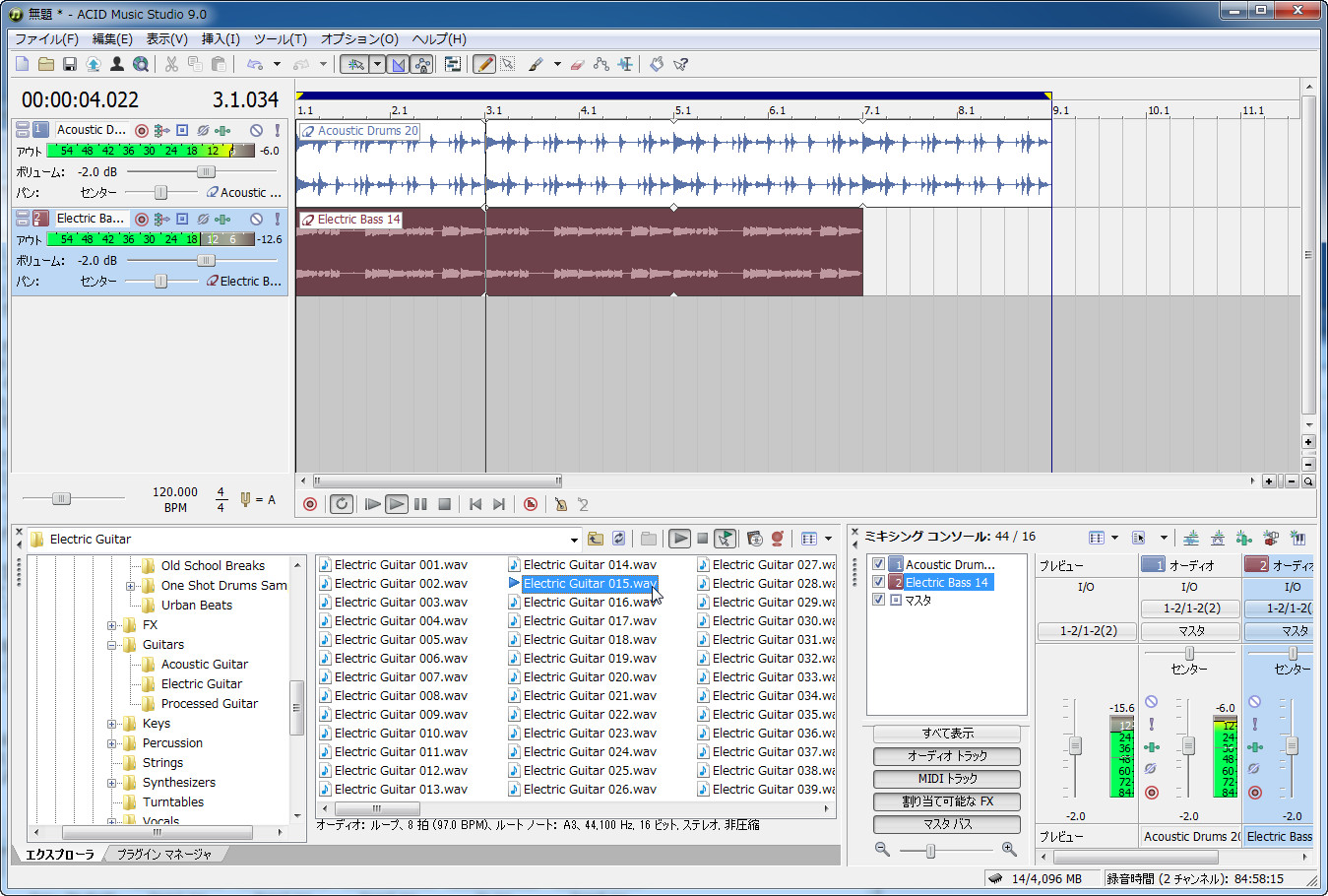The image size is (1328, 896).
Task: Click the Up One Level explorer icon
Action: pos(596,539)
